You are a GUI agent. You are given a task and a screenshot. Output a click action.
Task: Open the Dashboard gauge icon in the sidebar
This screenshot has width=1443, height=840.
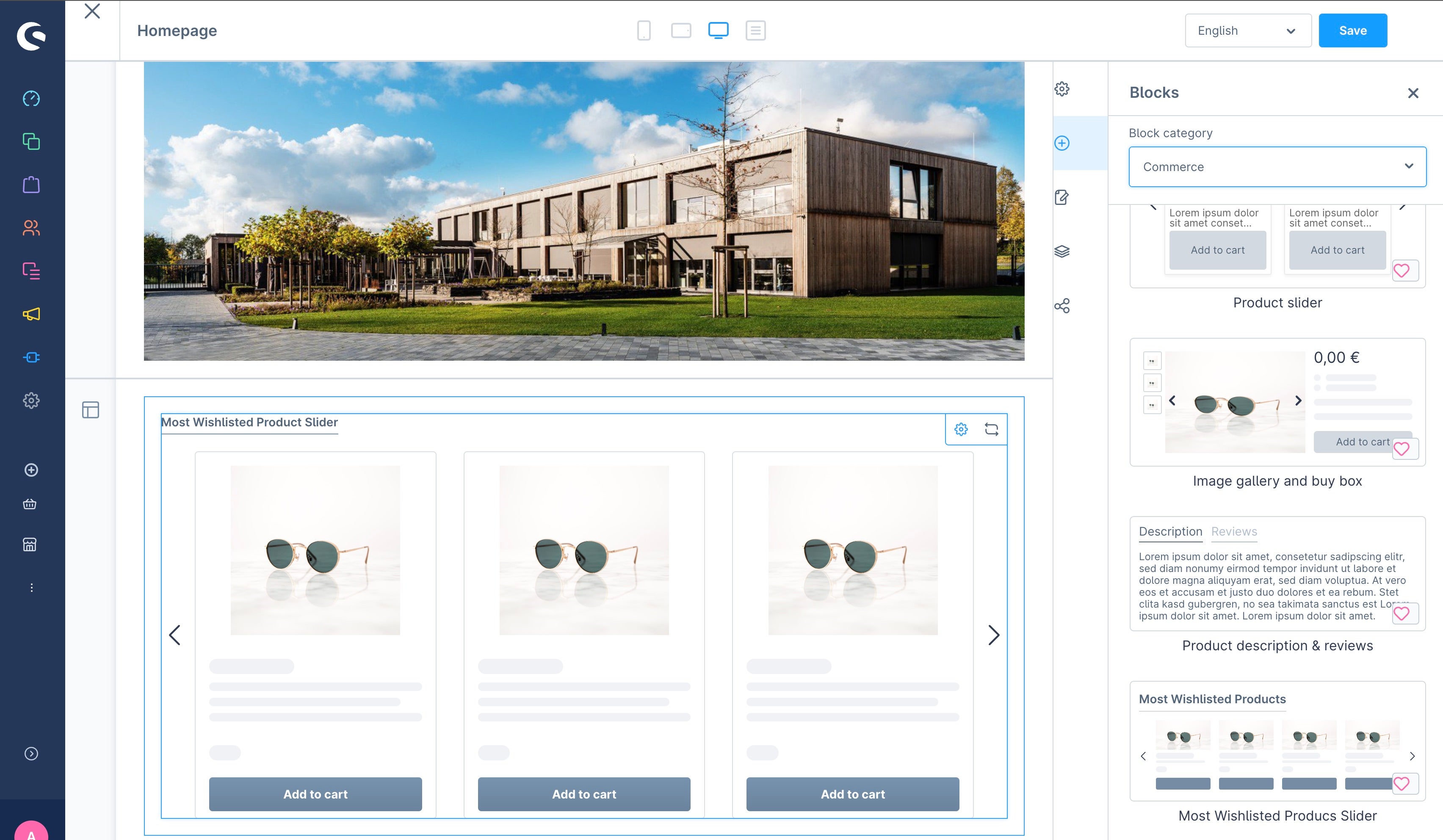coord(31,99)
